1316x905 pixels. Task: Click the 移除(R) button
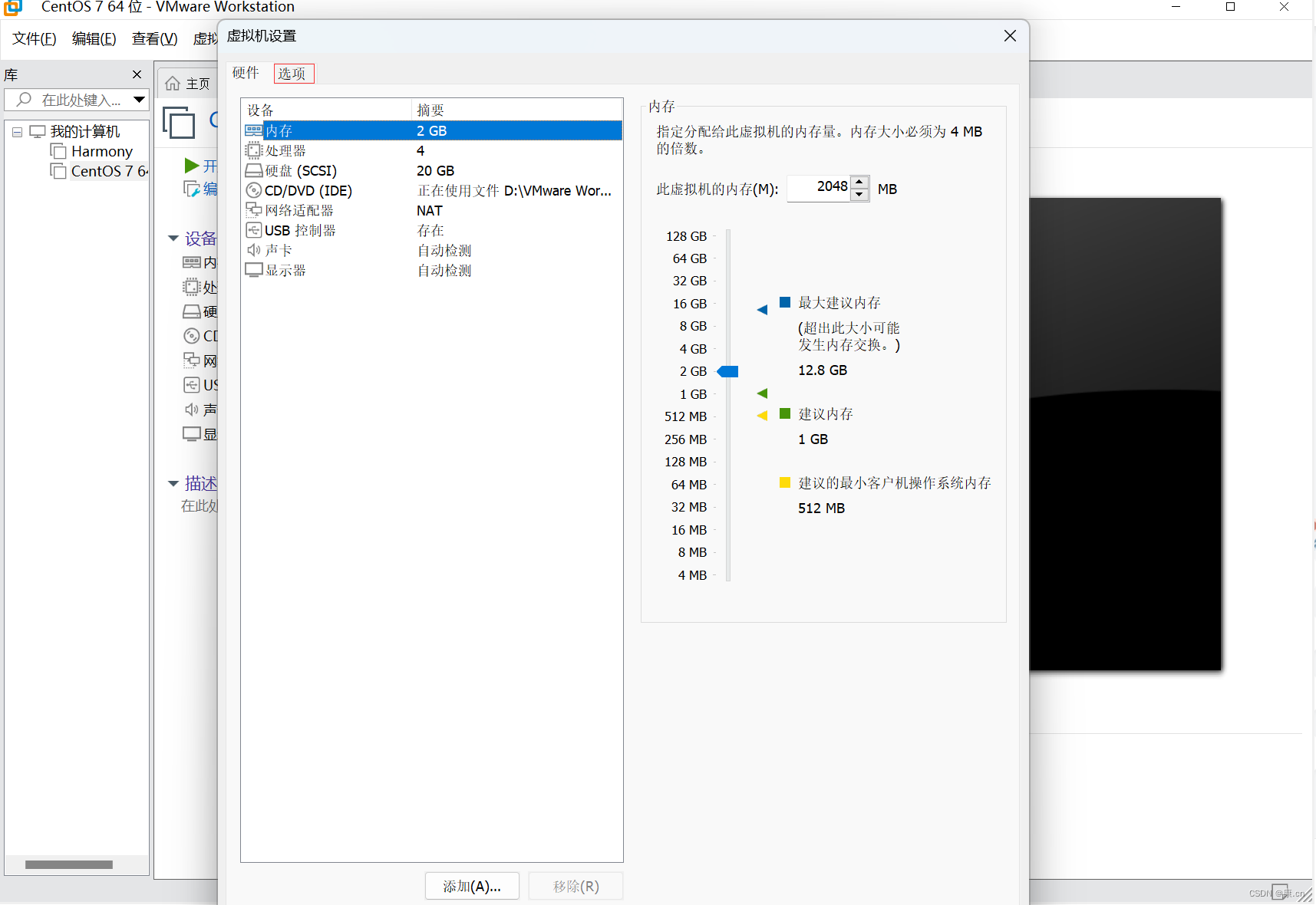click(575, 886)
